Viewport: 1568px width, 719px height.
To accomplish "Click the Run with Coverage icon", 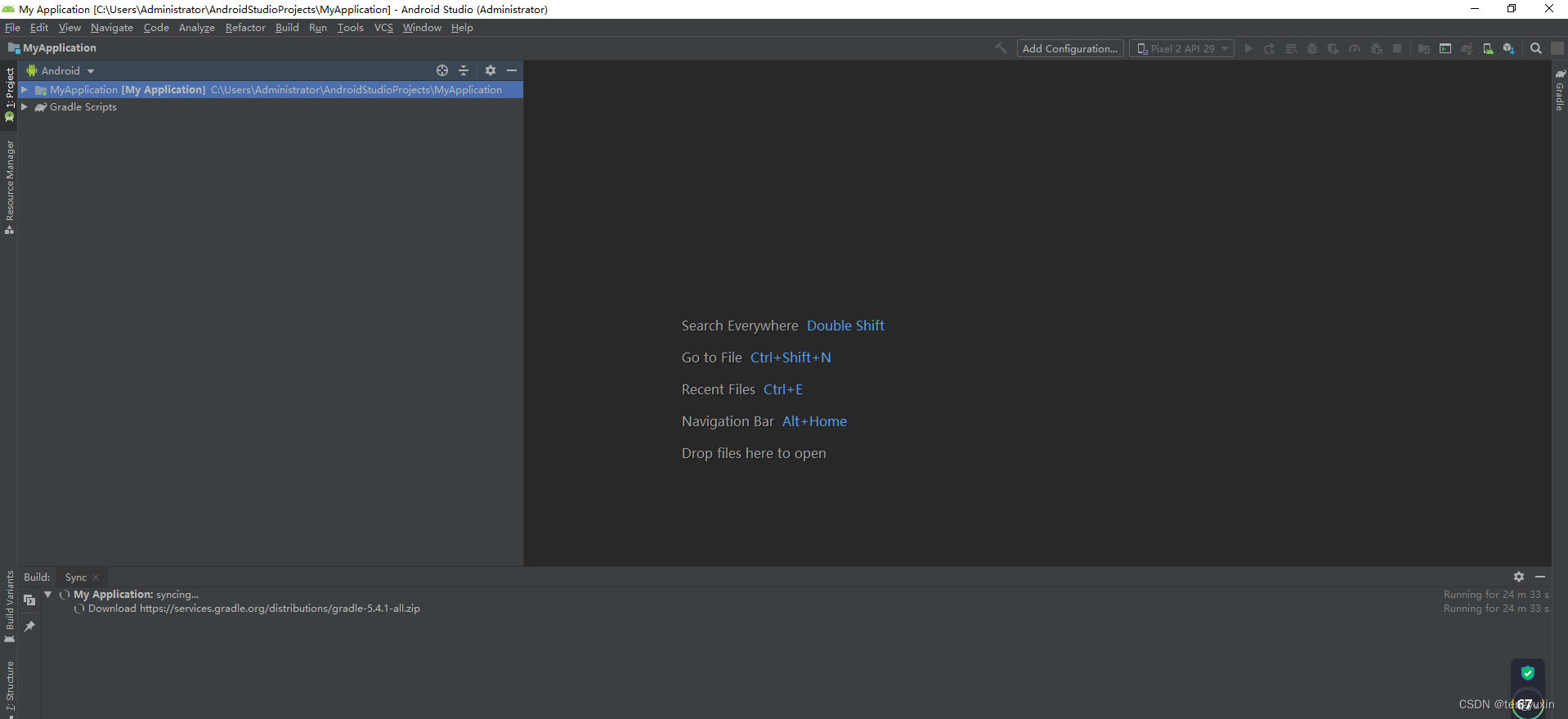I will point(1333,48).
